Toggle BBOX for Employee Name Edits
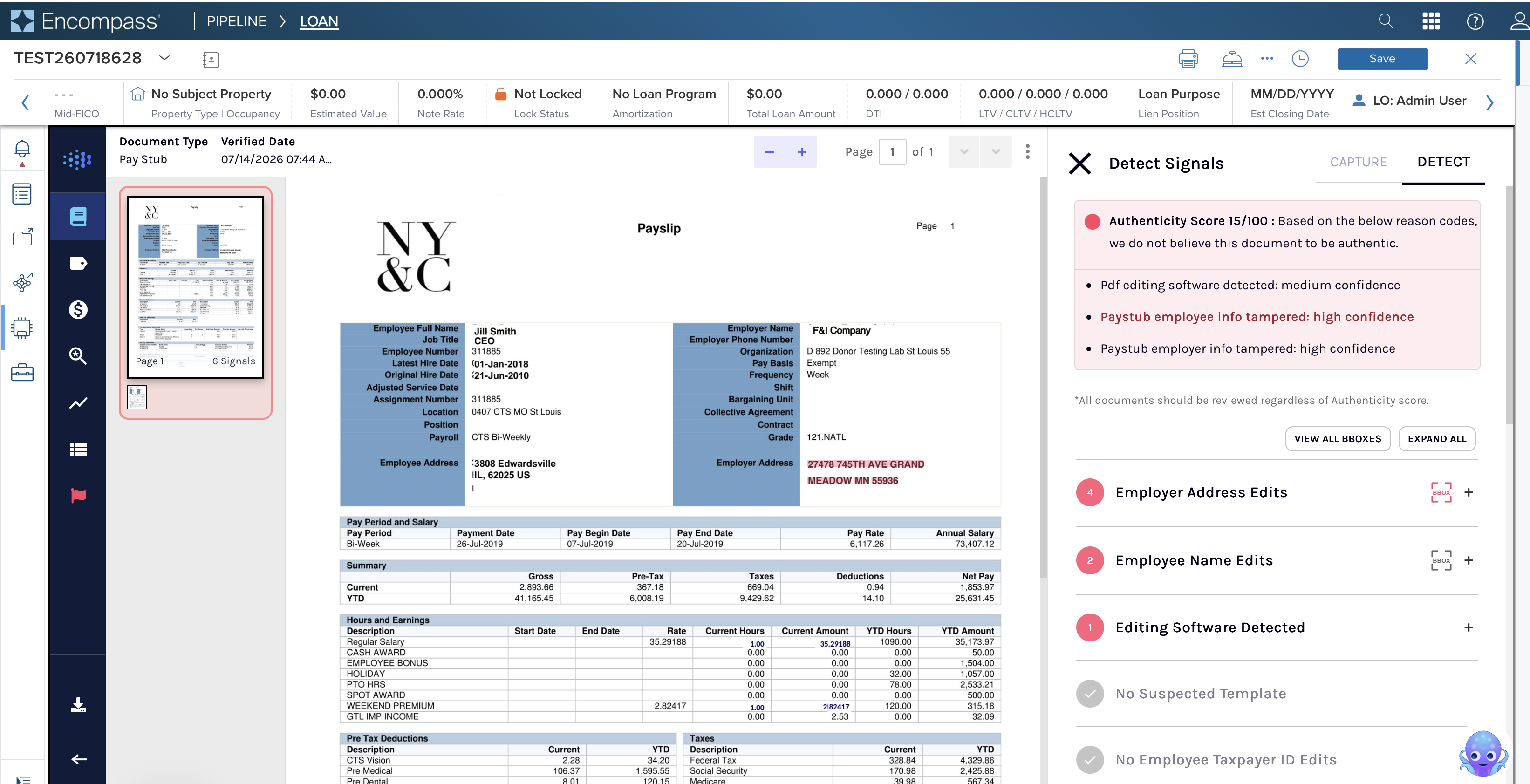Viewport: 1530px width, 784px height. (1441, 560)
